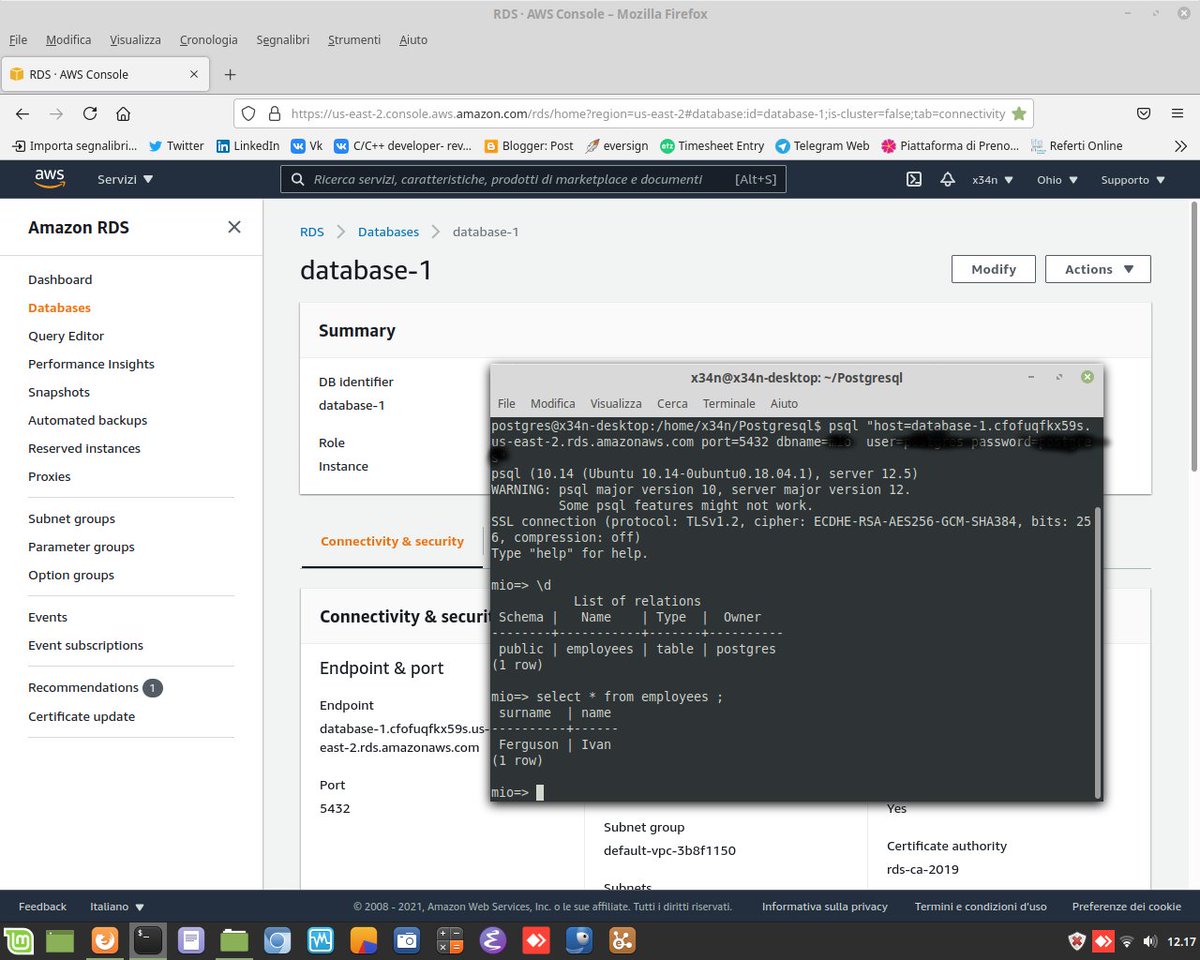The image size is (1200, 960).
Task: Open the Ohio region dropdown
Action: 1057,180
